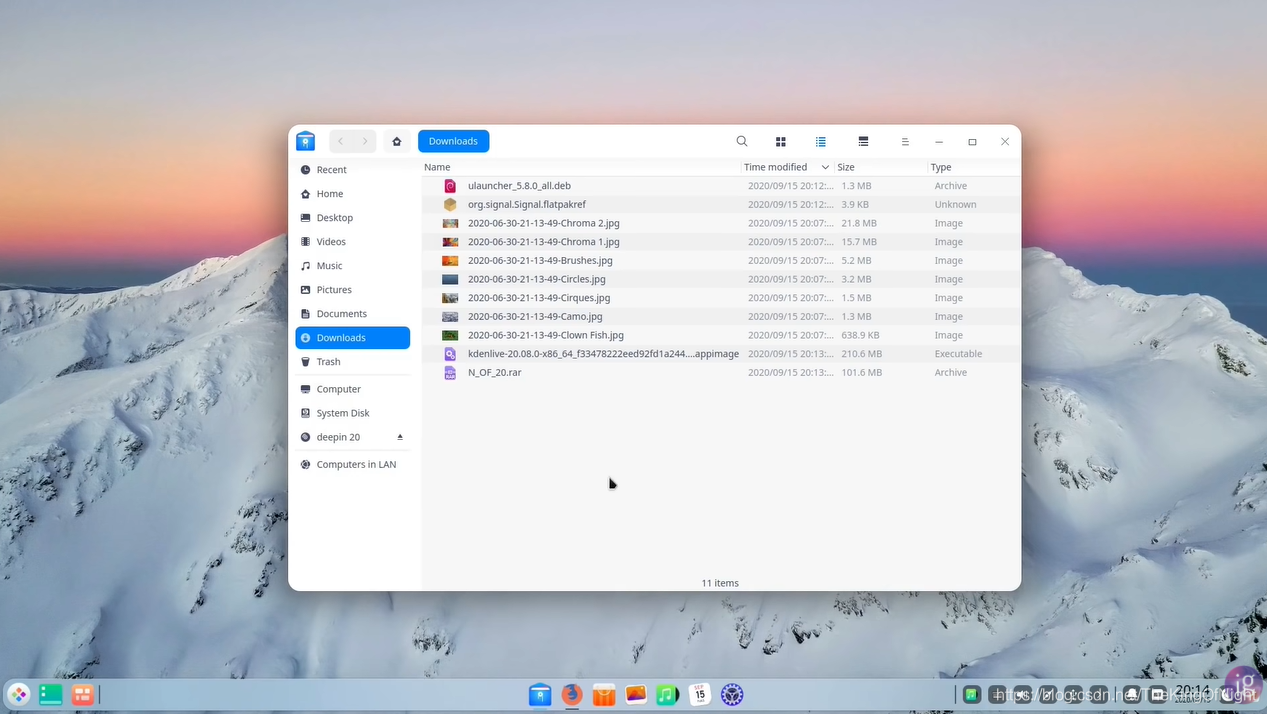Click the 638.9 KB size cell
1267x714 pixels.
point(860,335)
